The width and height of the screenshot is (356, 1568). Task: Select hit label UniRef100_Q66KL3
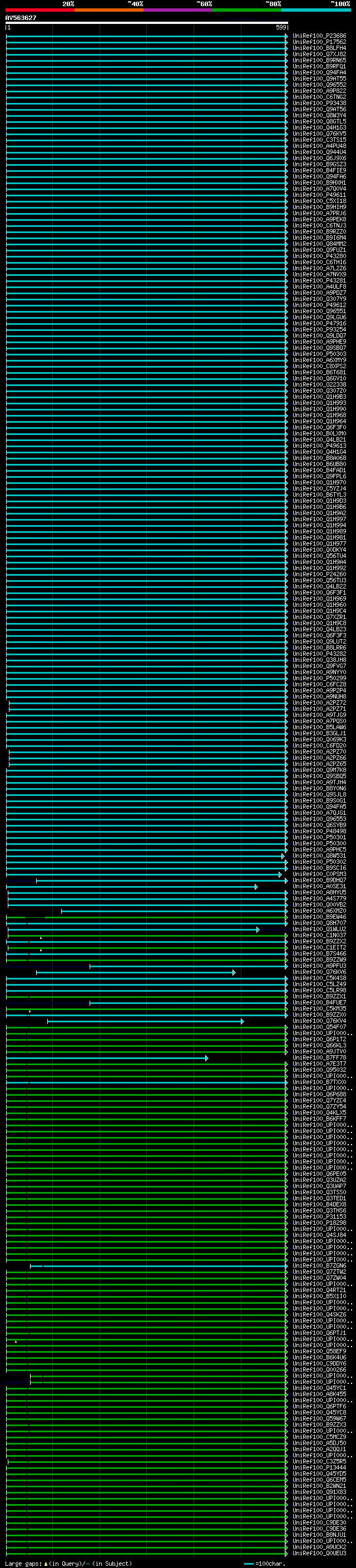click(319, 1045)
